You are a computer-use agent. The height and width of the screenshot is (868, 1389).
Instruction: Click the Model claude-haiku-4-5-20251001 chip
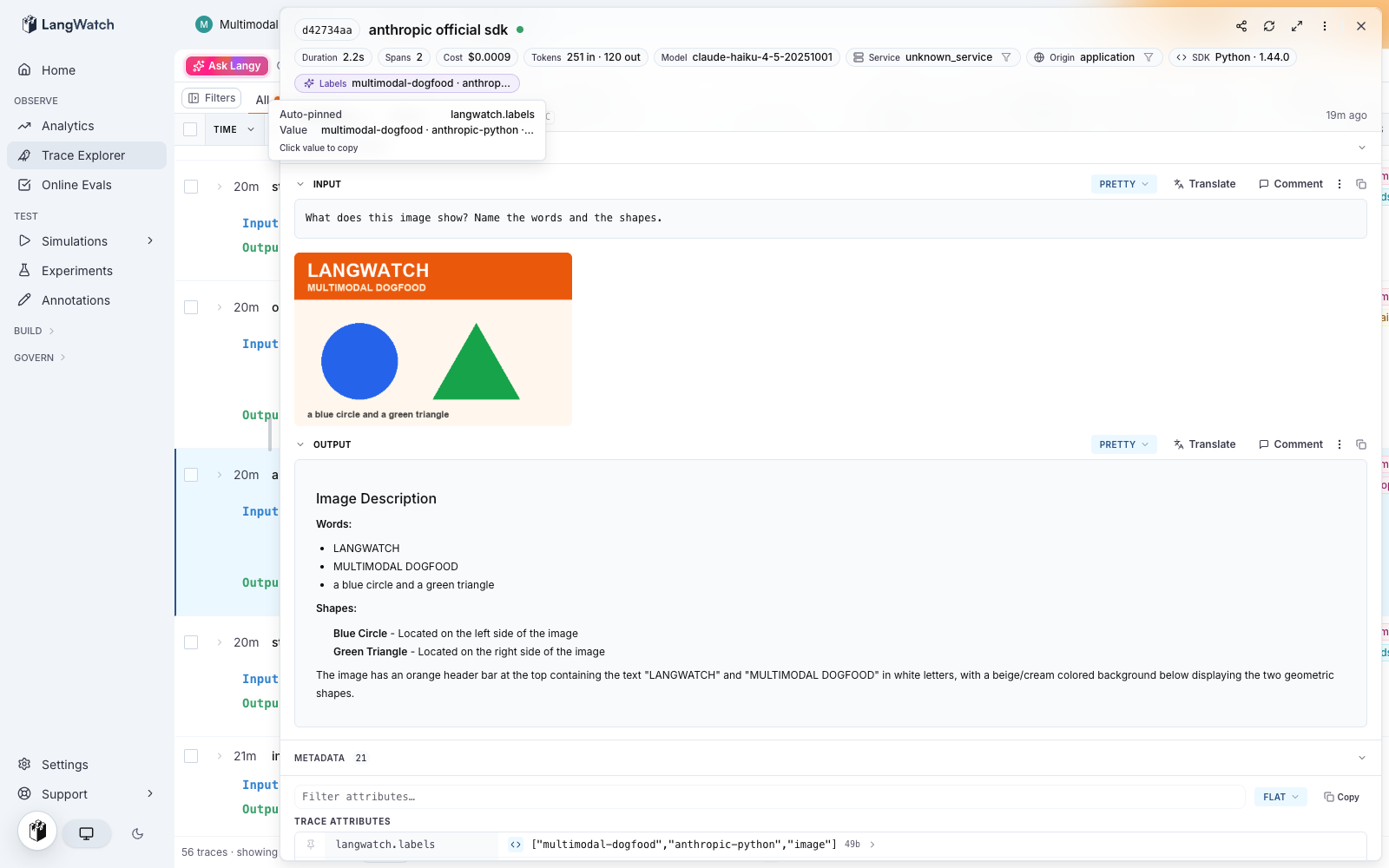747,57
